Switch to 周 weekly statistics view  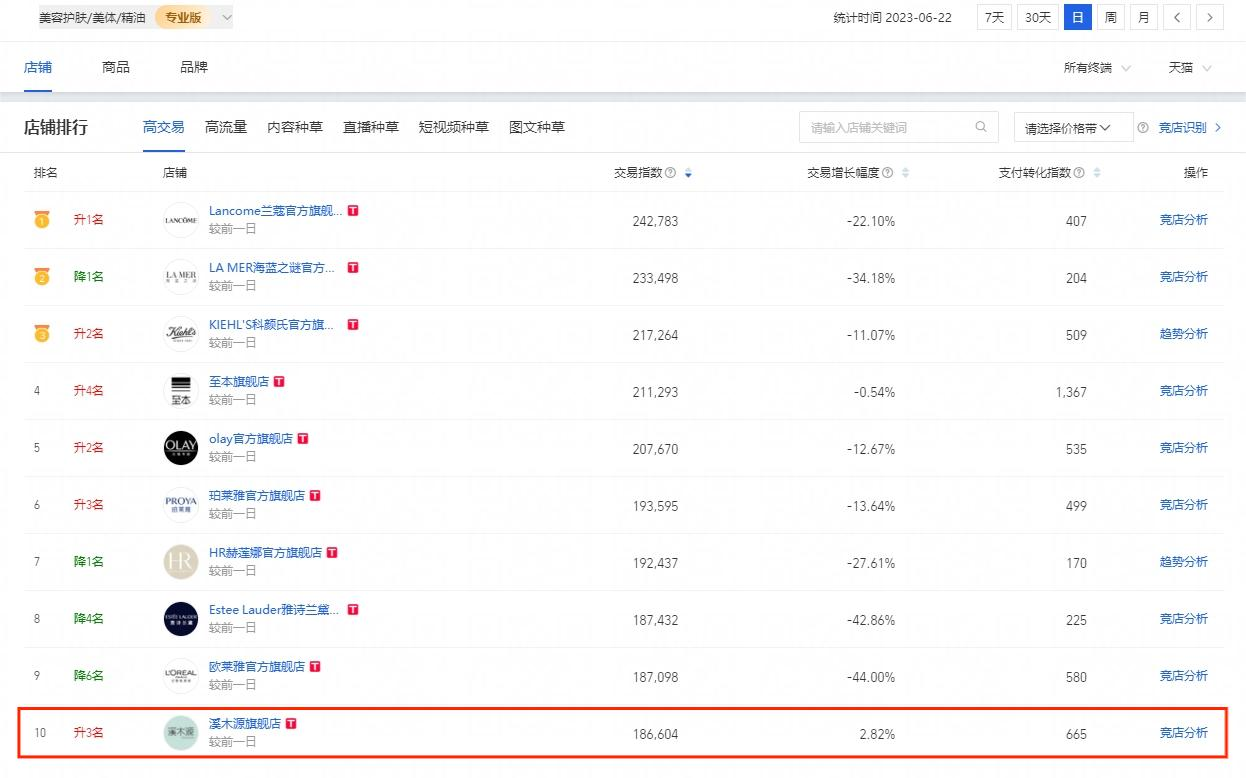tap(1110, 17)
